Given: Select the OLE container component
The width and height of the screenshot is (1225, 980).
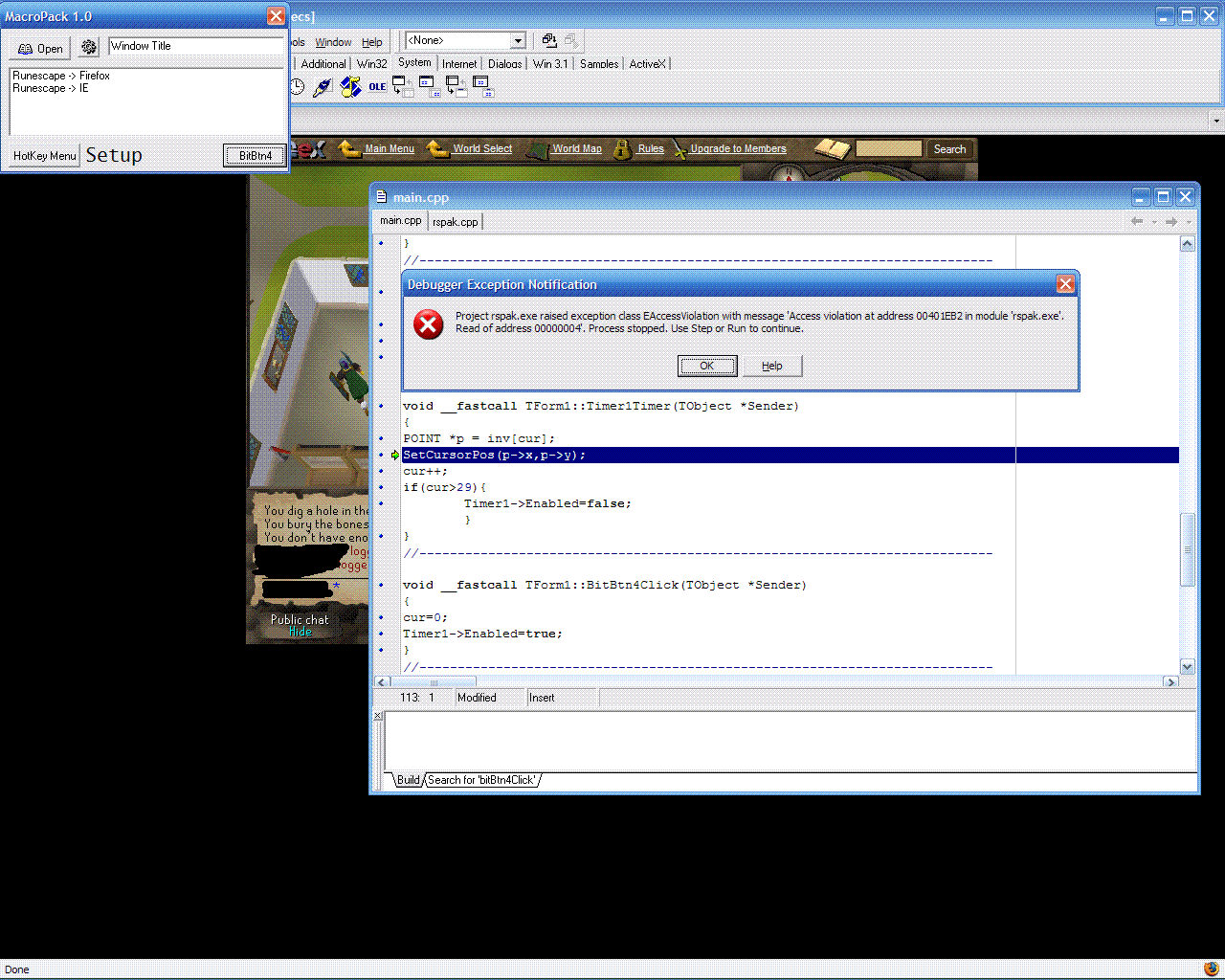Looking at the screenshot, I should click(x=377, y=87).
